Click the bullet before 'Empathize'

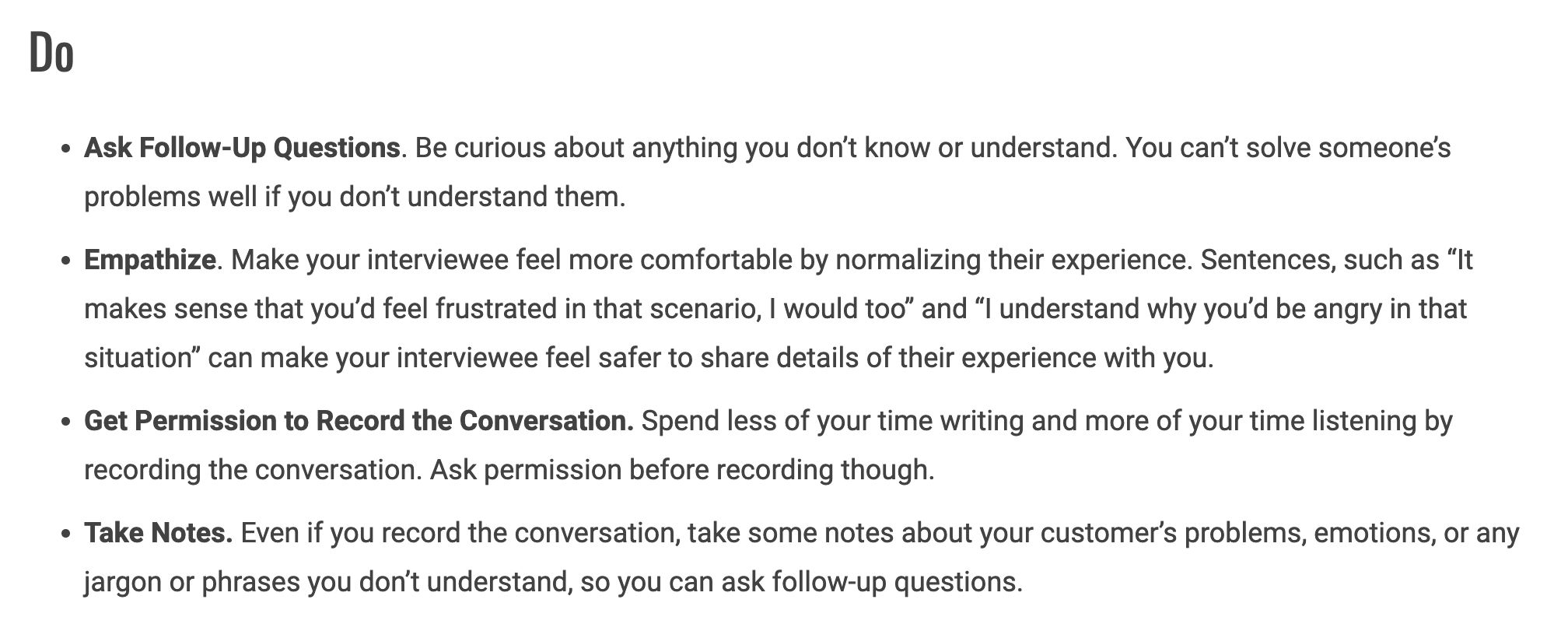point(66,260)
